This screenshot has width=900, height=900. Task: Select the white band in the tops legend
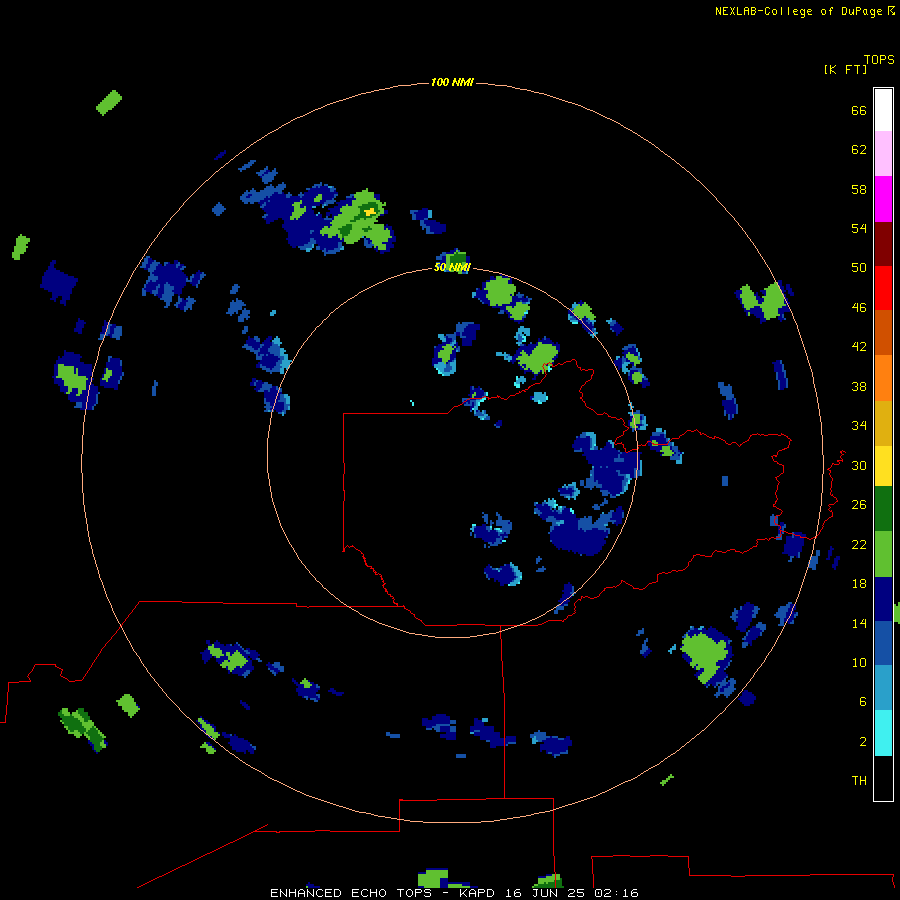pyautogui.click(x=883, y=110)
